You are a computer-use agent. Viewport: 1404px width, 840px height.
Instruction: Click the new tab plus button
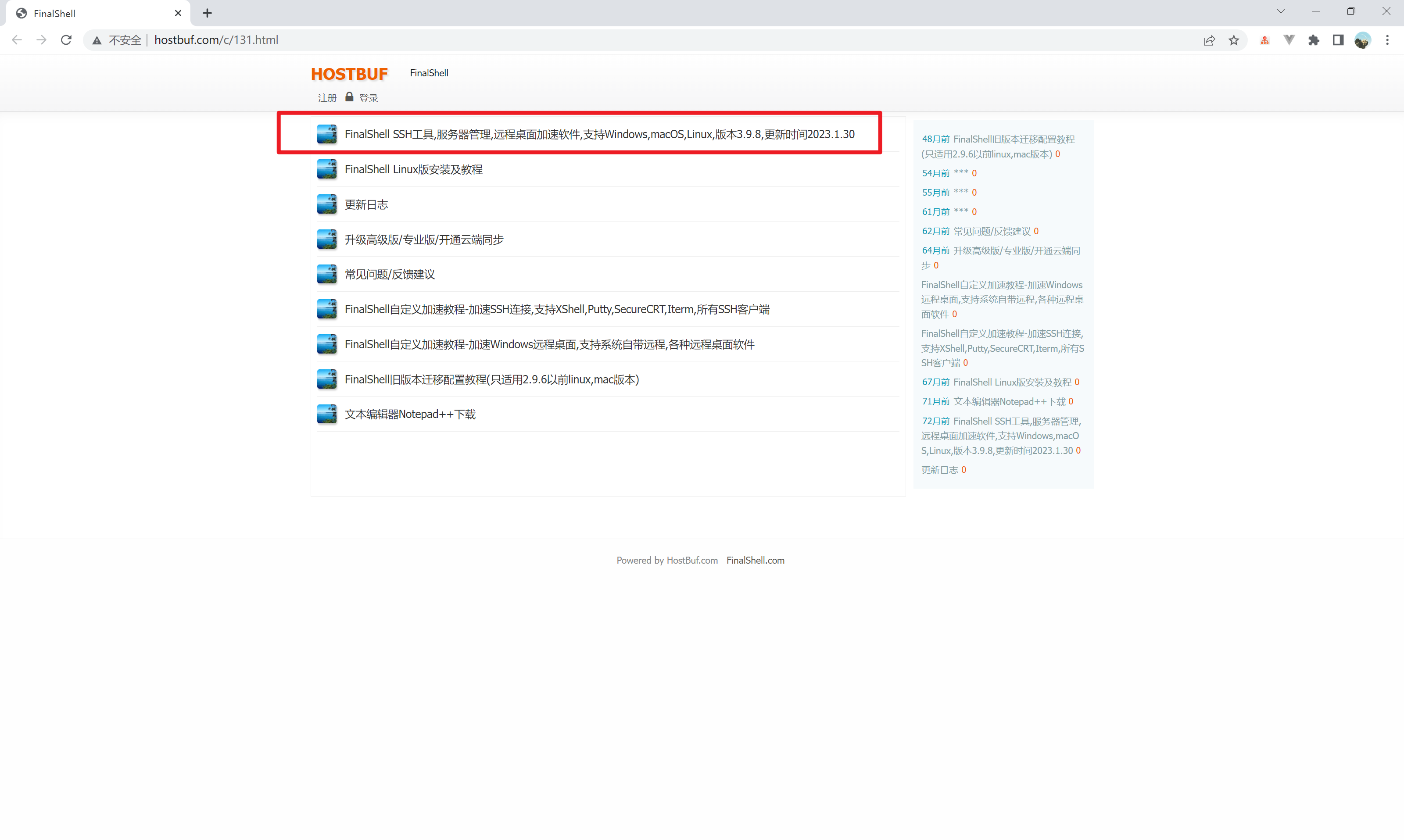click(x=207, y=12)
